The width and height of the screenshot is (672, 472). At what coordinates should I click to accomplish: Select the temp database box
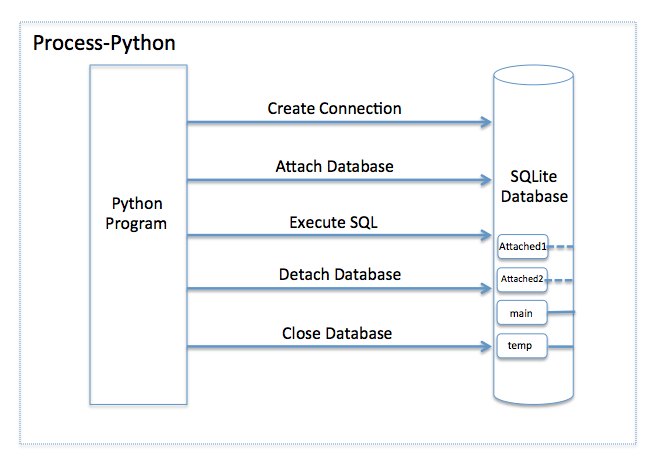522,346
